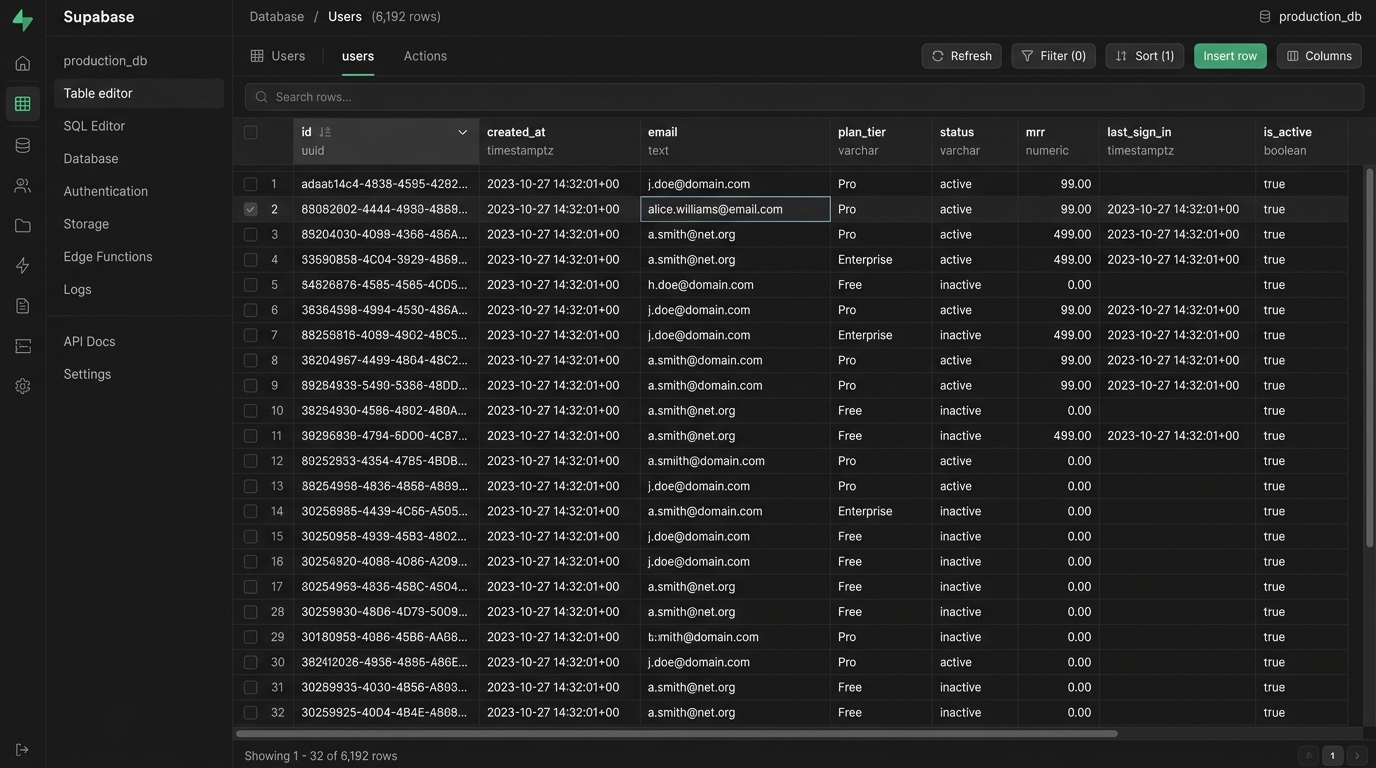Open the Columns visibility menu
1376x768 pixels.
[1319, 56]
